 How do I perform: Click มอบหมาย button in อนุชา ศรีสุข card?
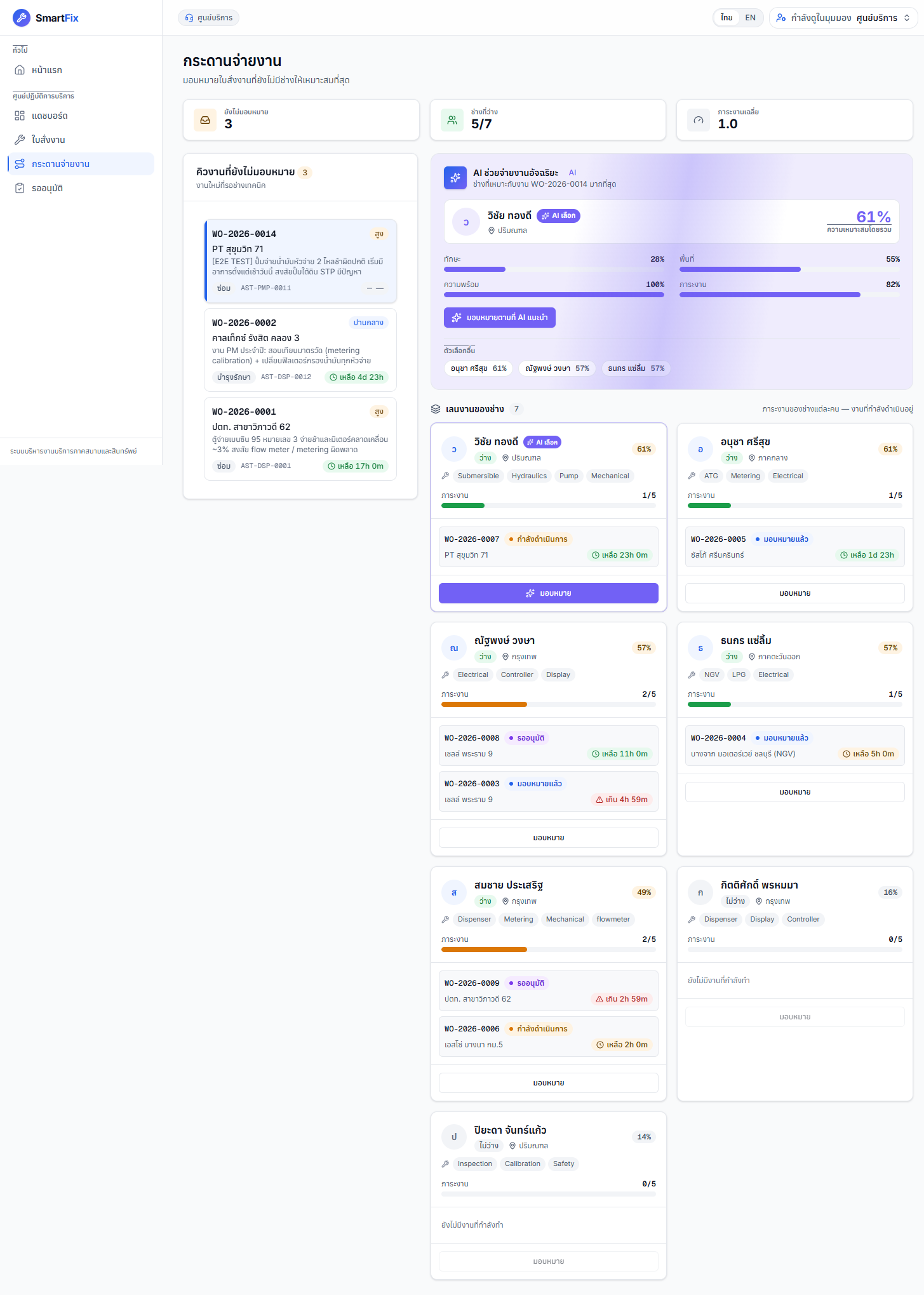[x=795, y=593]
